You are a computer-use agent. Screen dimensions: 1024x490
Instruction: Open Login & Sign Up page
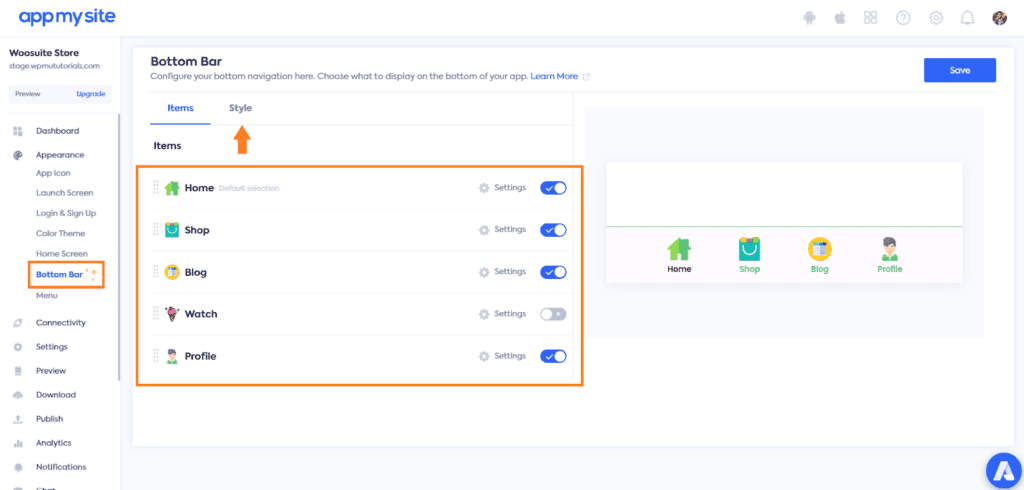coord(66,213)
